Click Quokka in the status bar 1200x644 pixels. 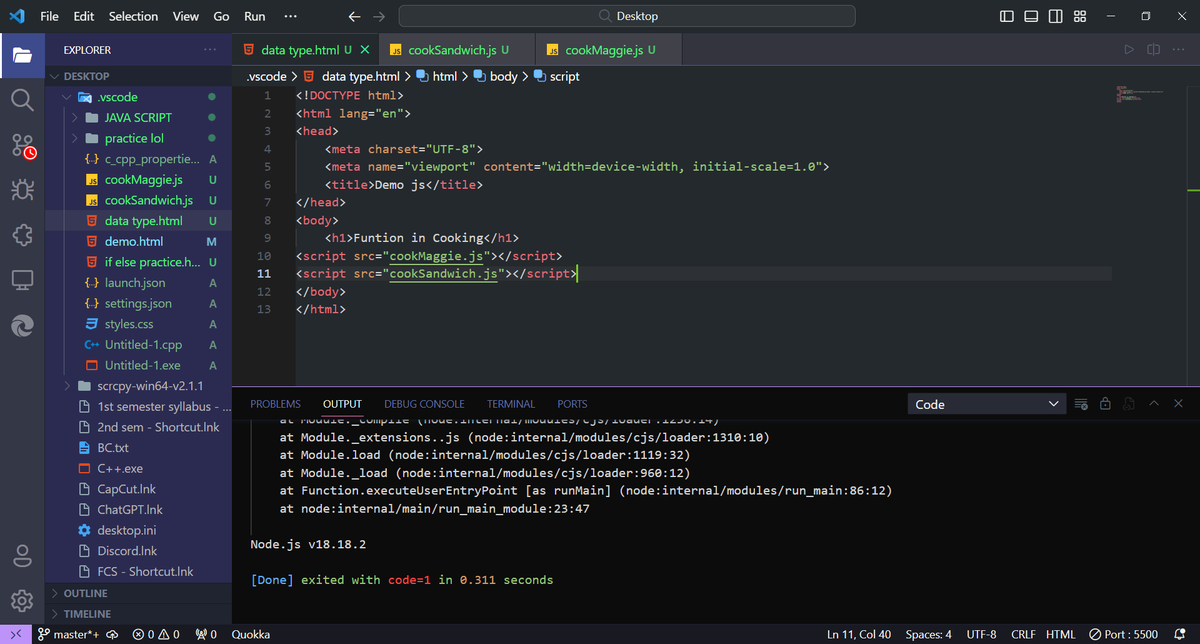click(250, 634)
